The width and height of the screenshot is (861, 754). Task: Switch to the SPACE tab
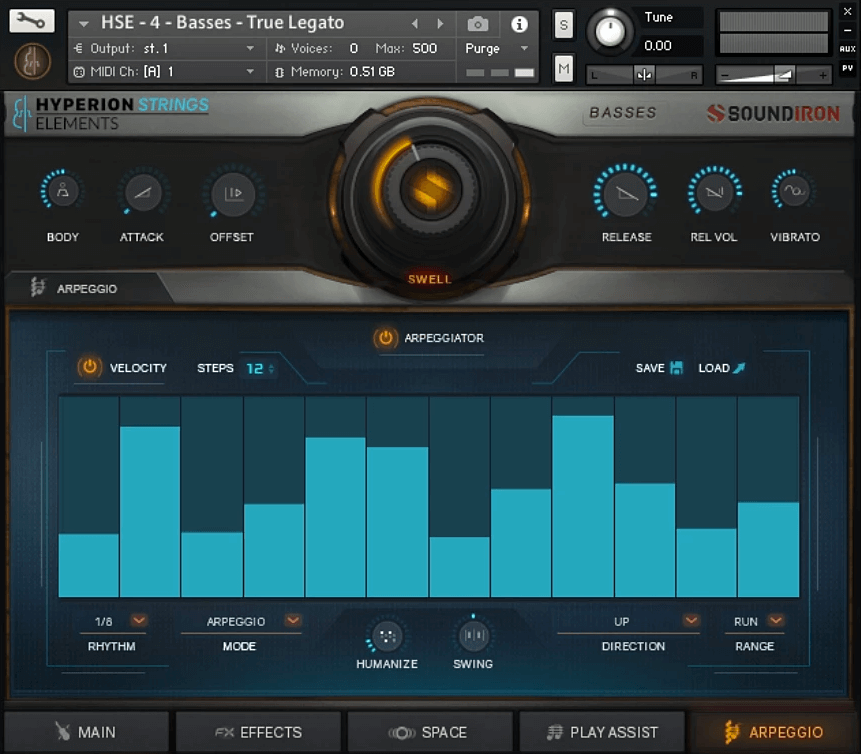pos(429,732)
